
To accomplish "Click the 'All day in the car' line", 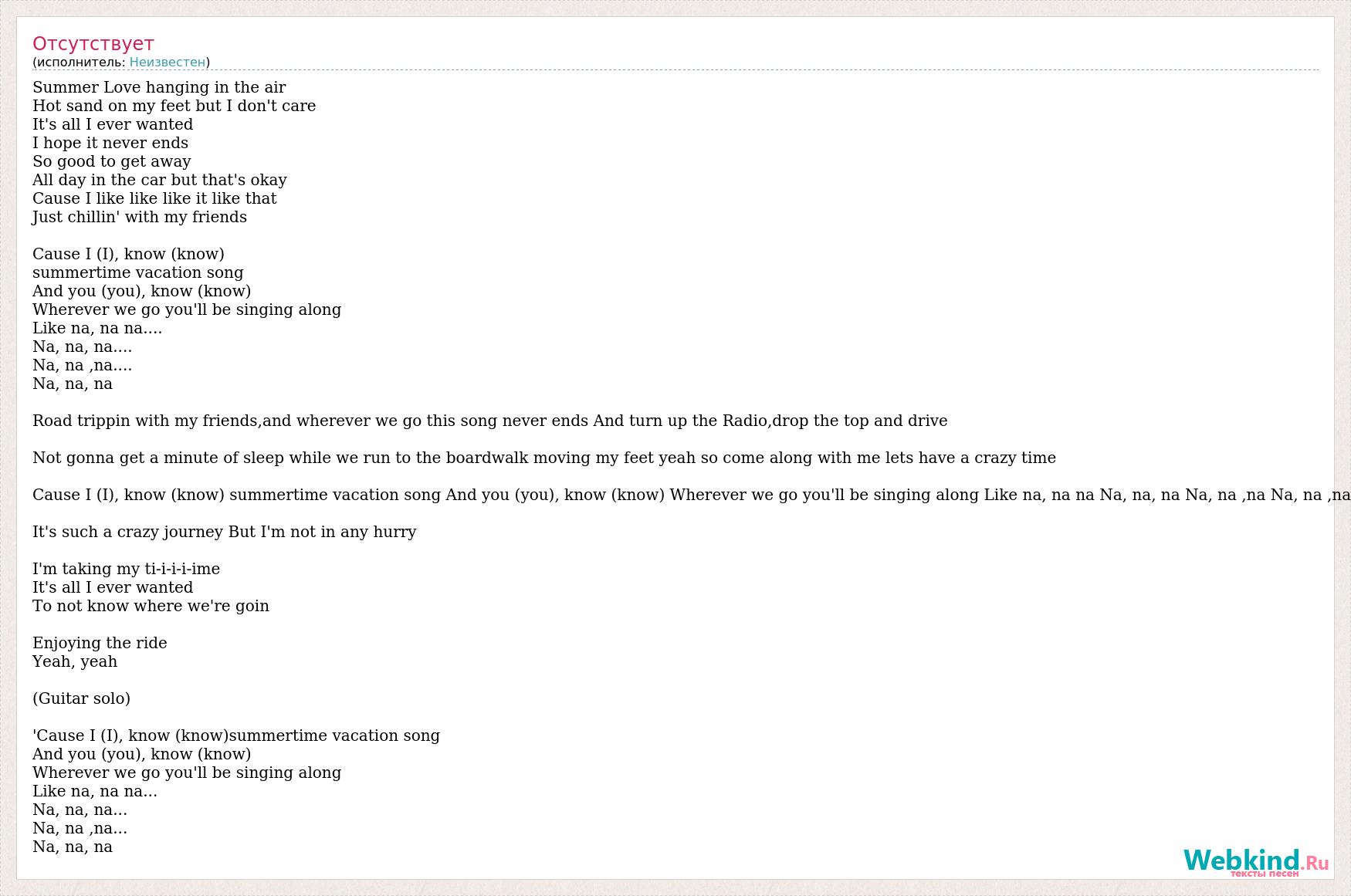I will tap(160, 180).
